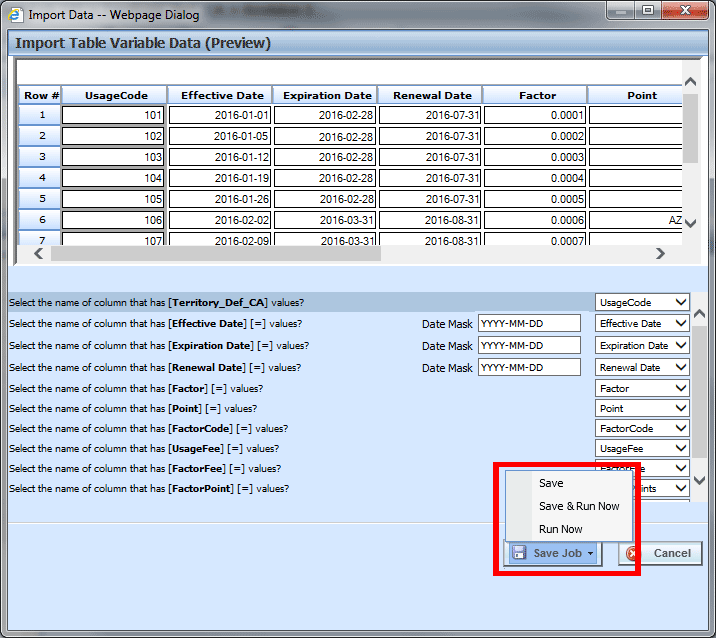Click the preview table scroll down arrow

pos(690,223)
